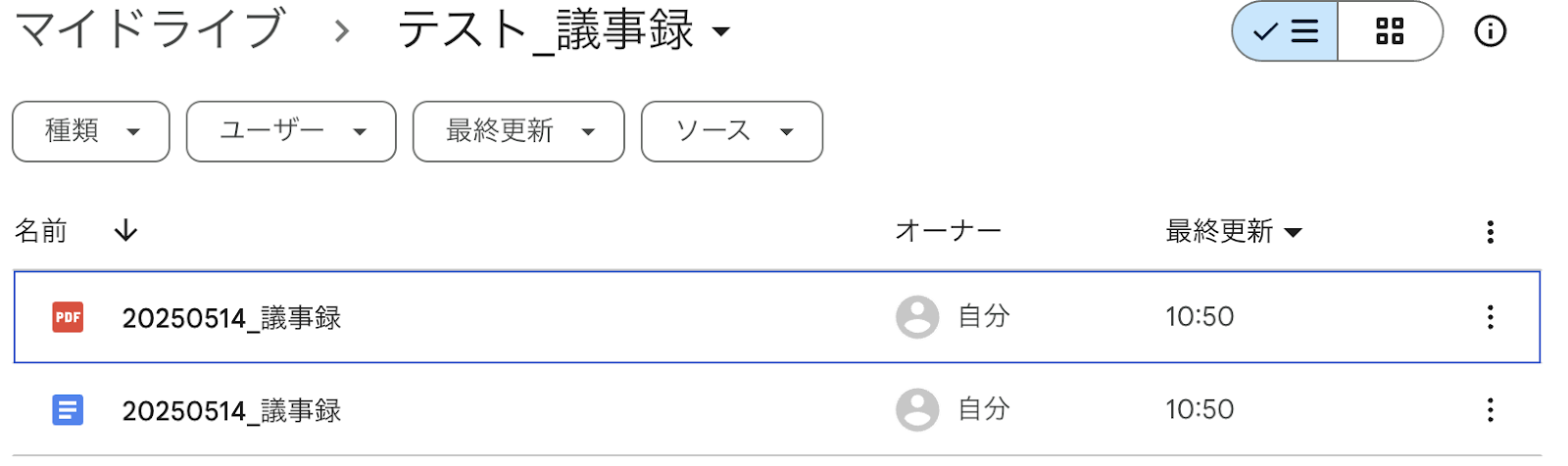Open more actions for the Docs file

coord(1490,410)
